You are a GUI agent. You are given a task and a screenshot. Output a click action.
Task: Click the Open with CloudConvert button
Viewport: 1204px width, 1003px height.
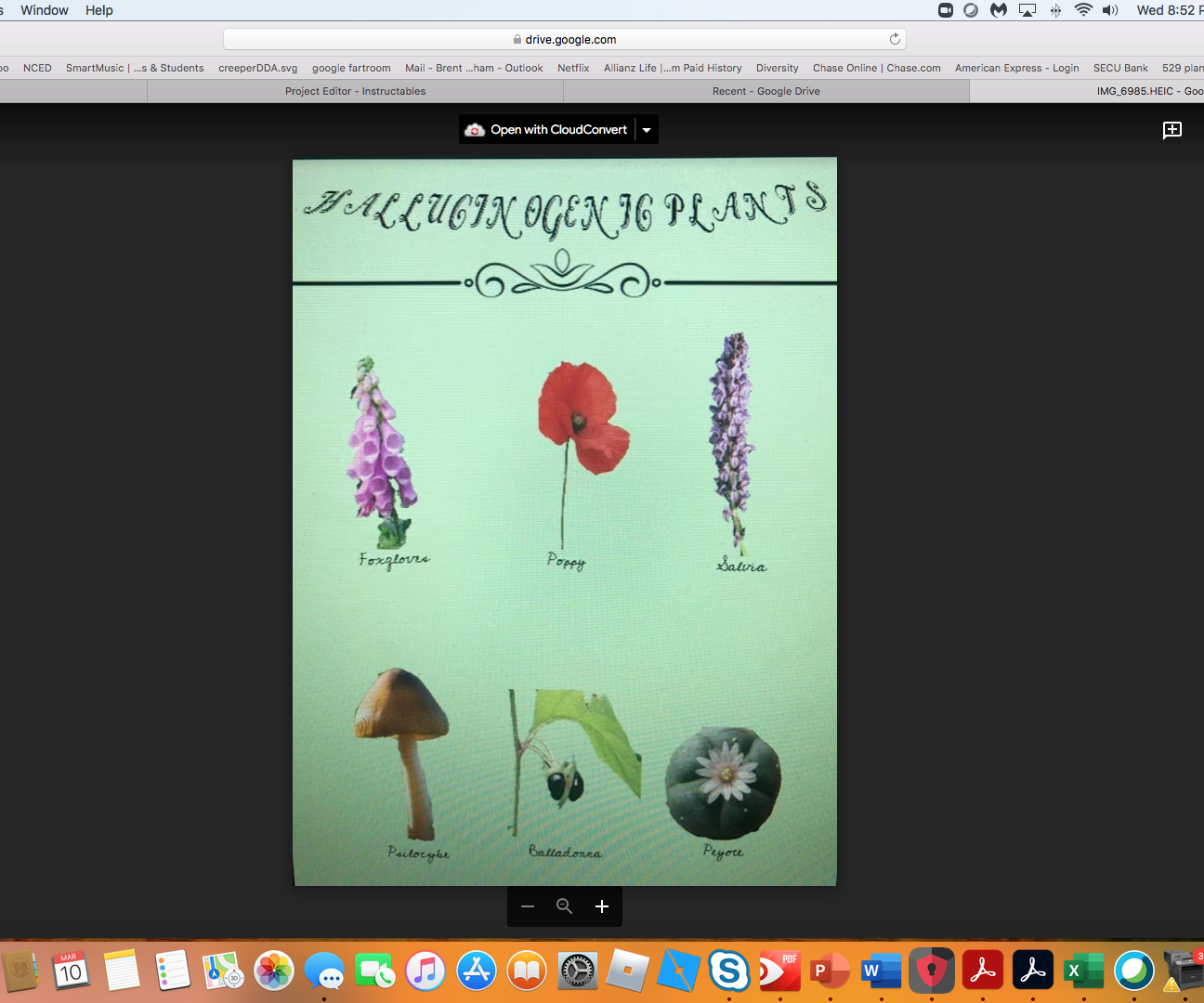coord(548,129)
